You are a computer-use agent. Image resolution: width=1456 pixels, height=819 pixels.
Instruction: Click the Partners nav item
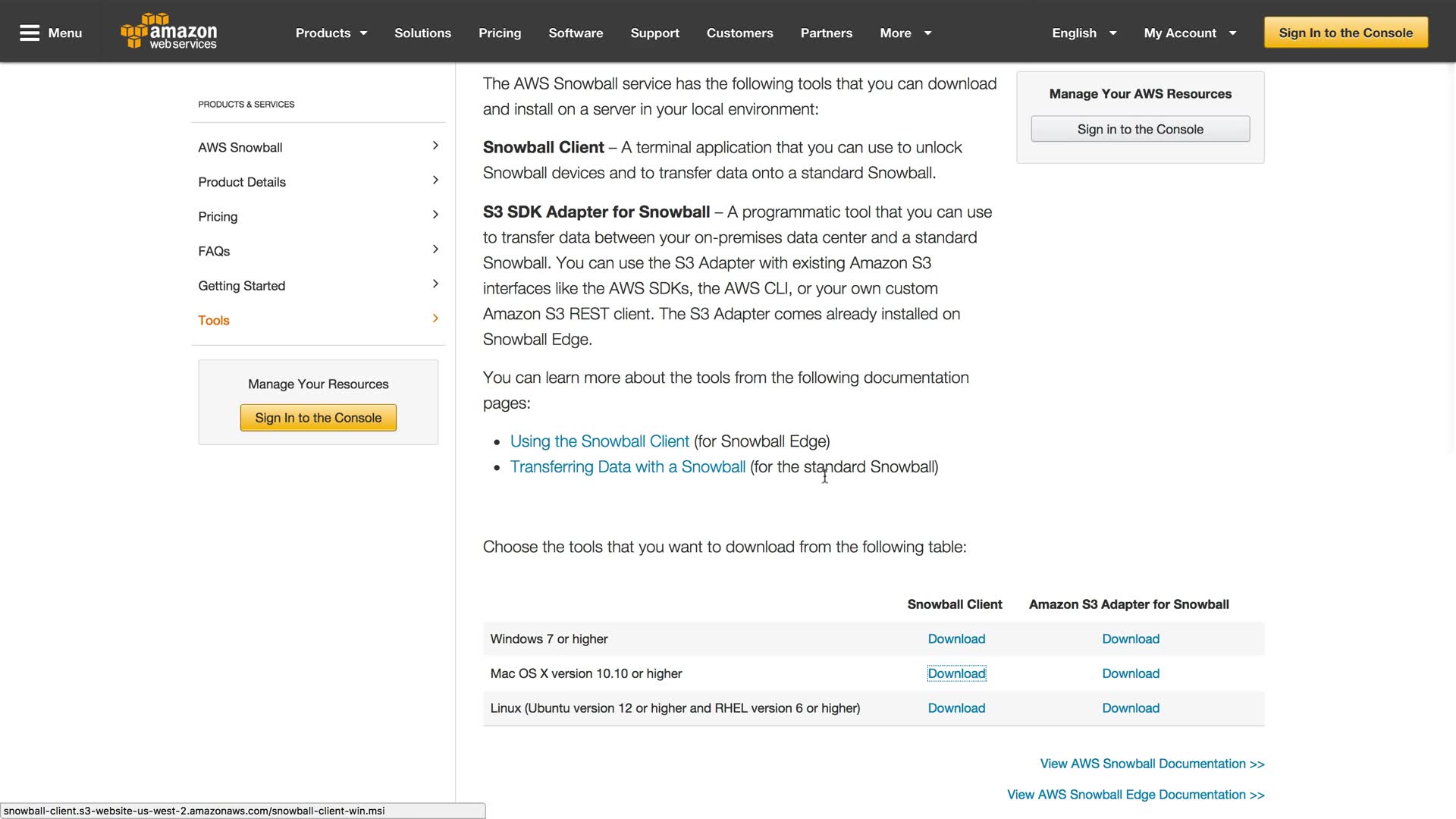(826, 33)
